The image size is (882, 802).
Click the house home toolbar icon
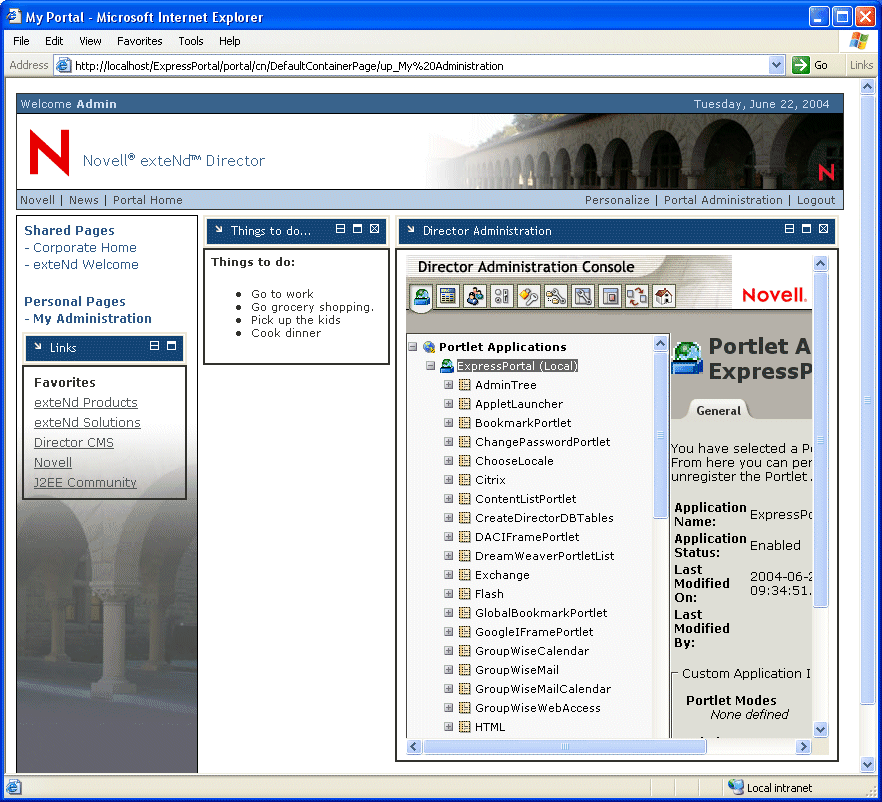[x=664, y=296]
